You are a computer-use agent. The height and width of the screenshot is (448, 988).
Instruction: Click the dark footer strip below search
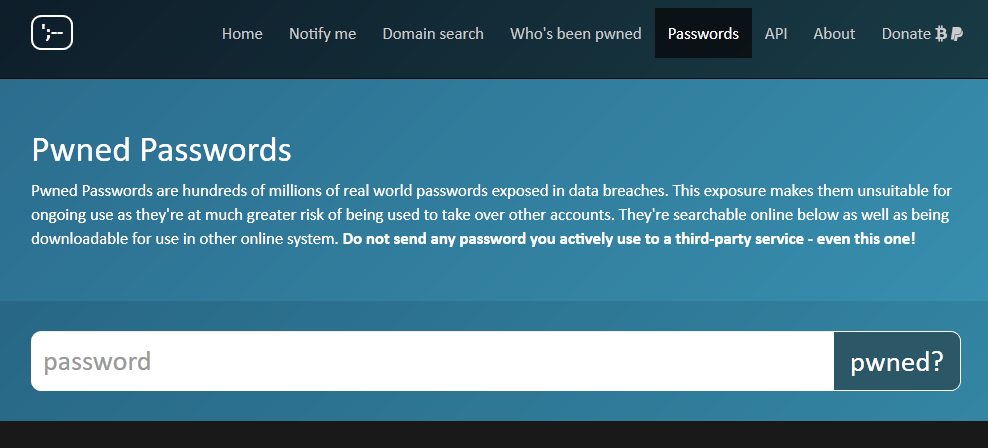click(494, 435)
